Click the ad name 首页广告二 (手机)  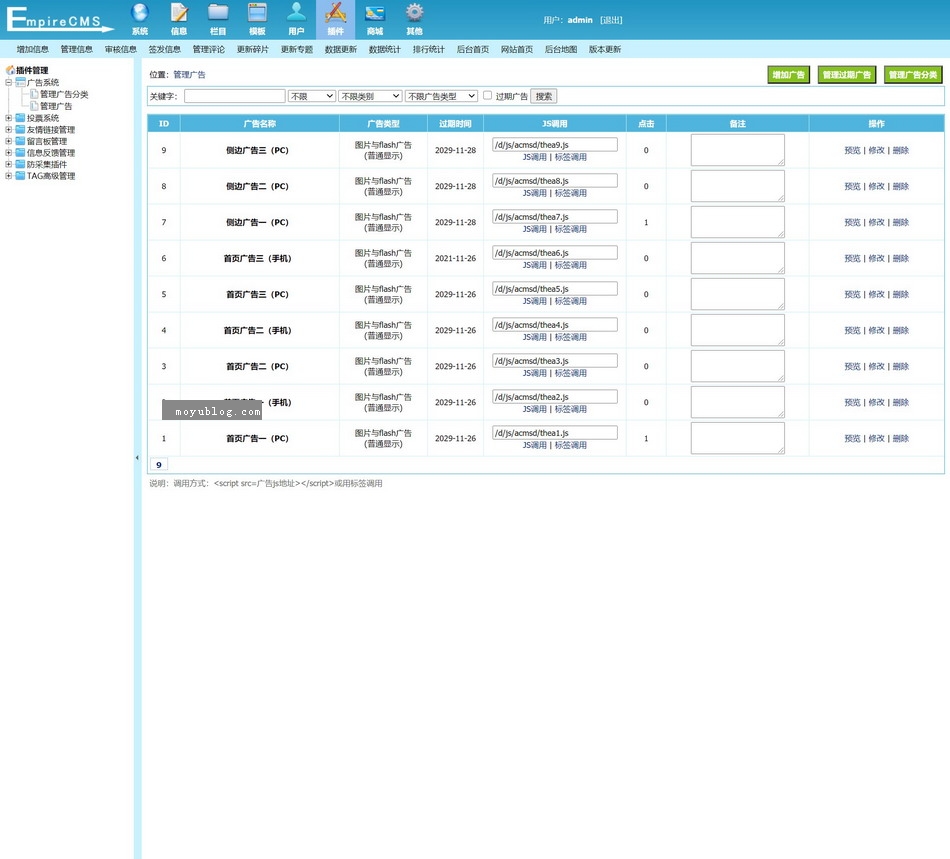coord(257,330)
